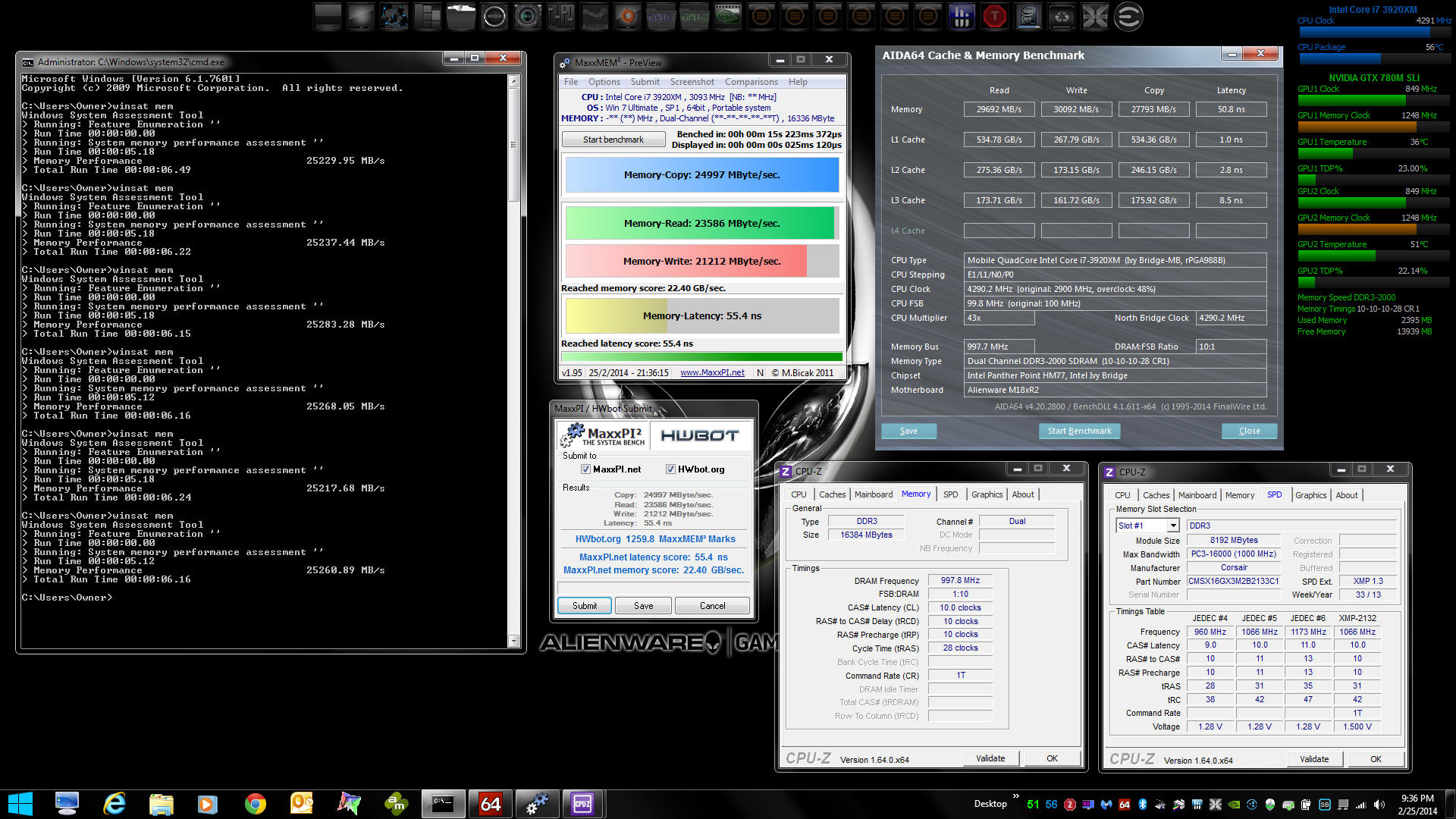Click Save in AIDA64 benchmark window
The image size is (1456, 819).
pos(908,431)
